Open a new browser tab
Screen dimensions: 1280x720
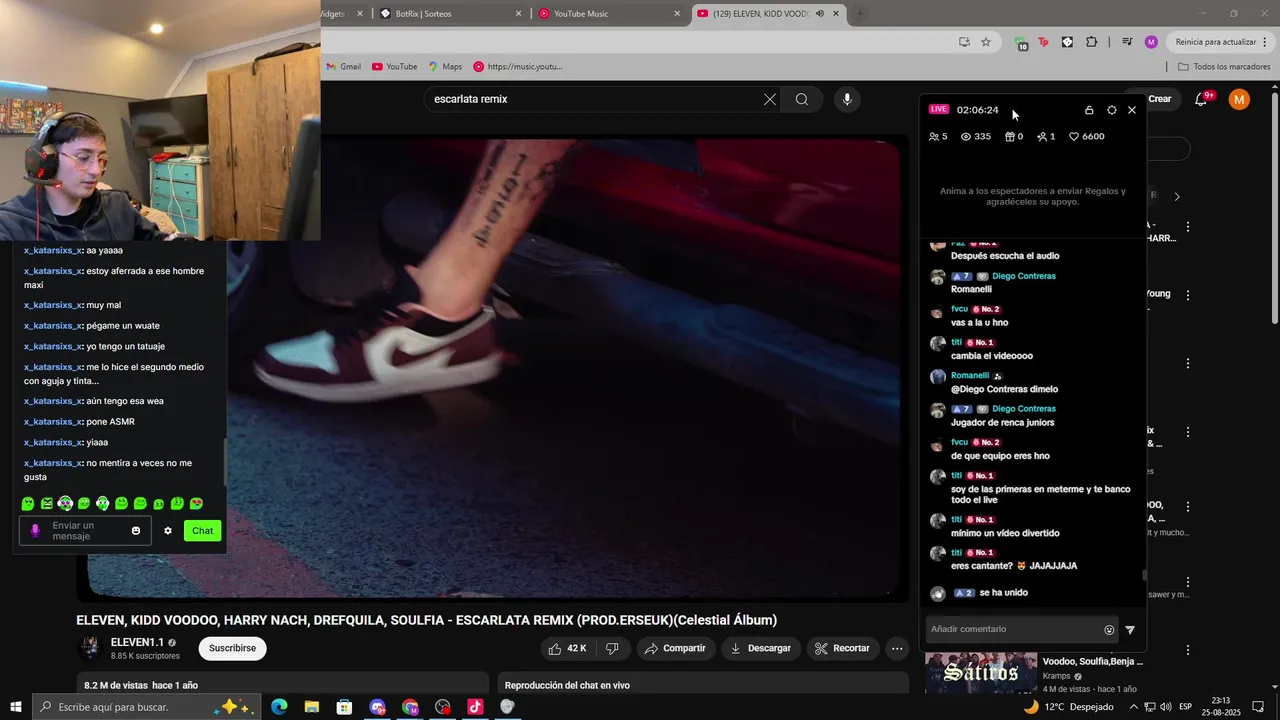click(860, 14)
